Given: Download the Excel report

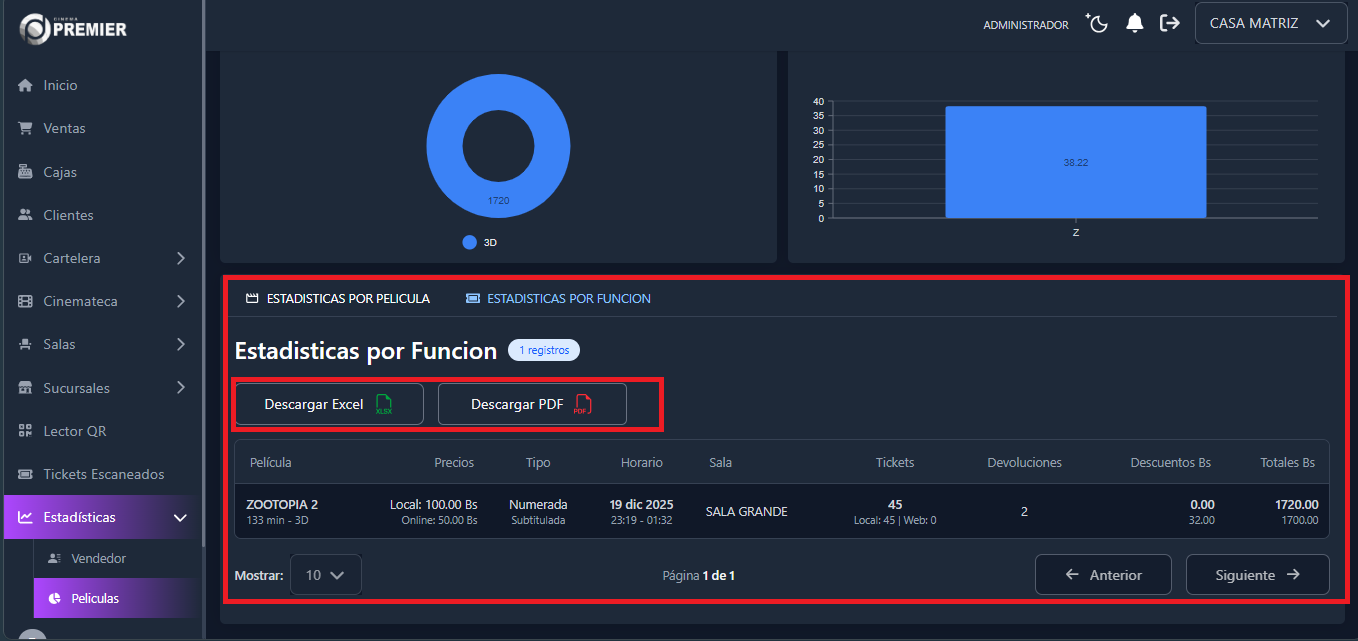Looking at the screenshot, I should [328, 404].
